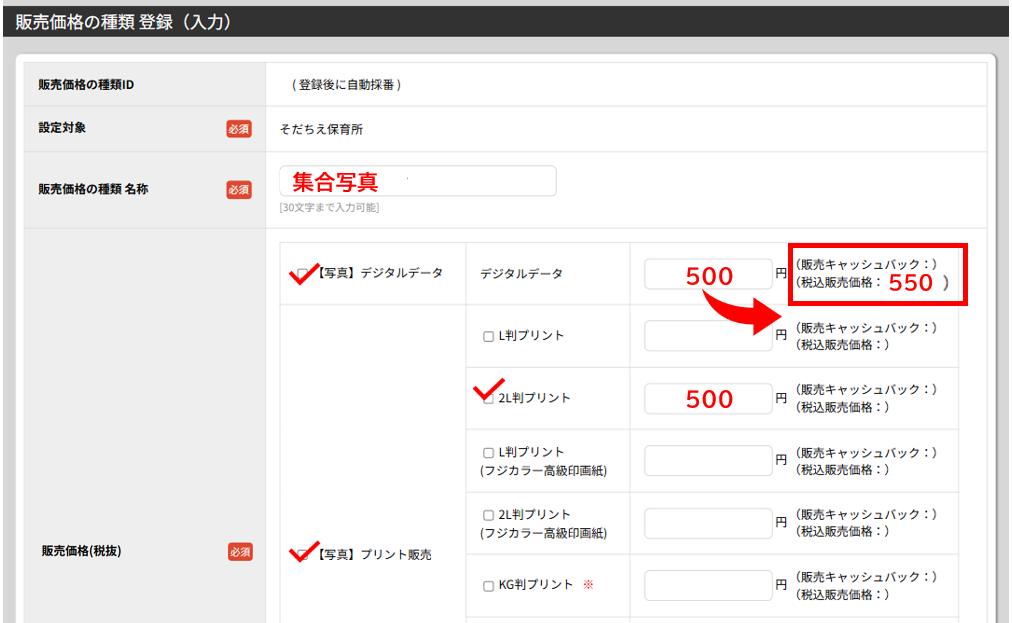Check 2L判プリント (フジカラー高級印画紙) option
The height and width of the screenshot is (623, 1012).
[489, 515]
